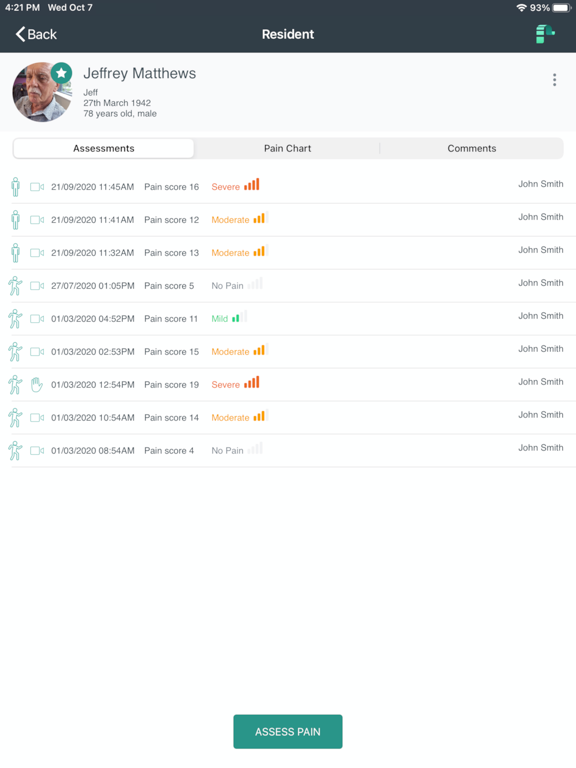Click No Pain label on score 5 row

pos(227,286)
